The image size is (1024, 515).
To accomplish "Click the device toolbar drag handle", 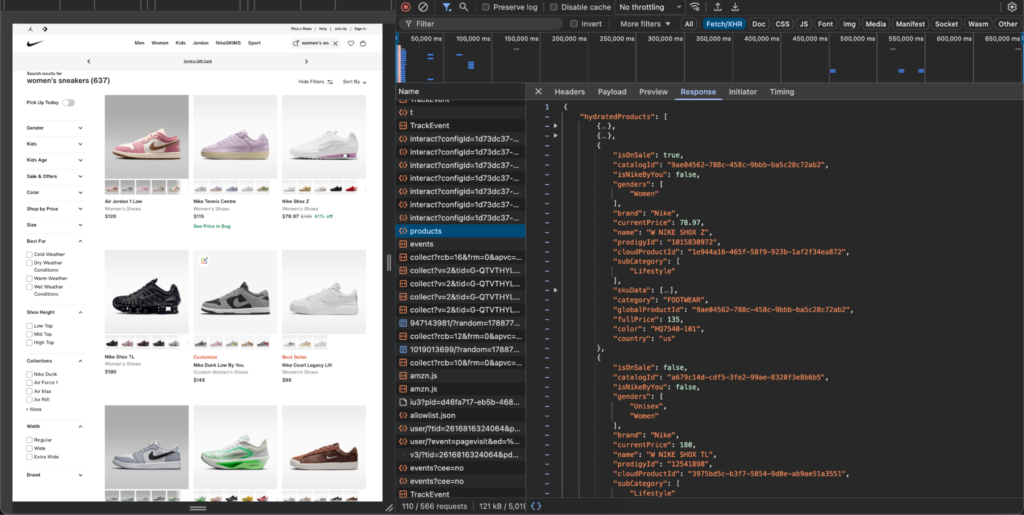I will pyautogui.click(x=198, y=508).
